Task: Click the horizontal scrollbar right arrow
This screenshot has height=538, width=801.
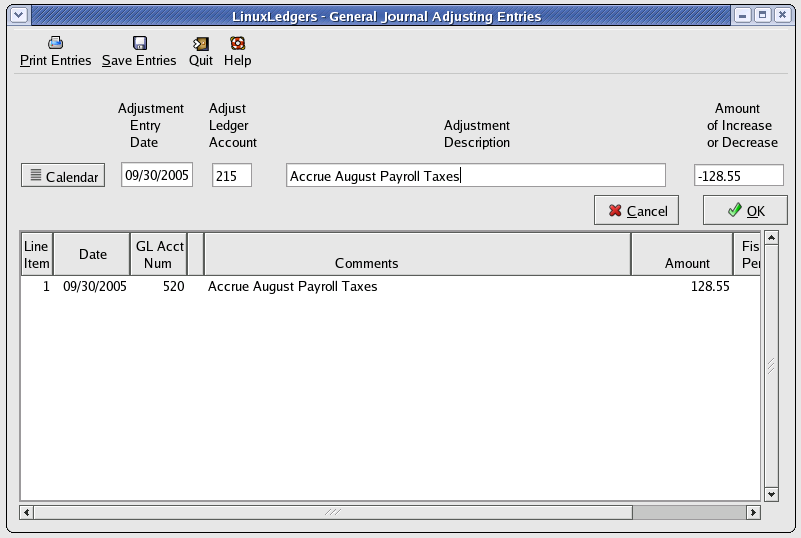Action: point(753,512)
